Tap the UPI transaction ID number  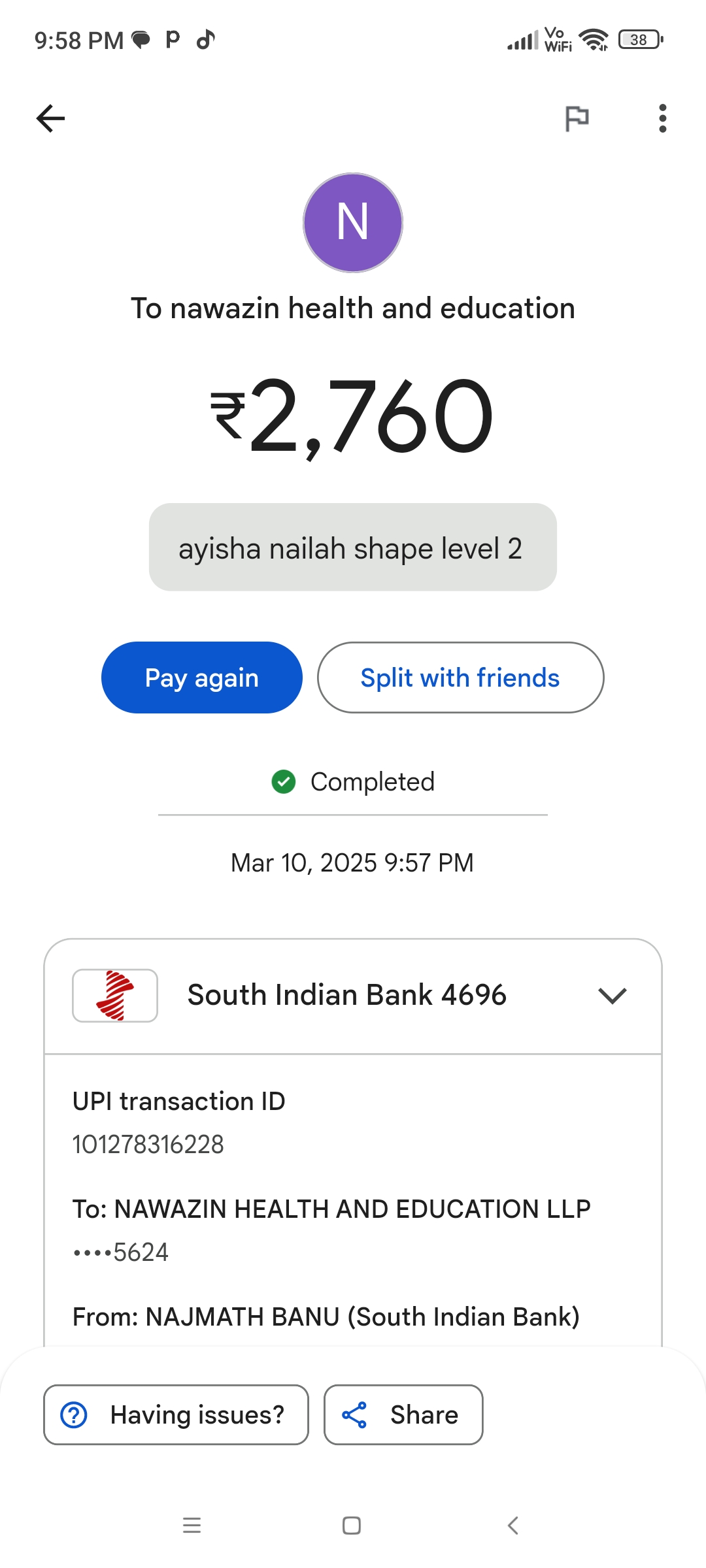[148, 1145]
